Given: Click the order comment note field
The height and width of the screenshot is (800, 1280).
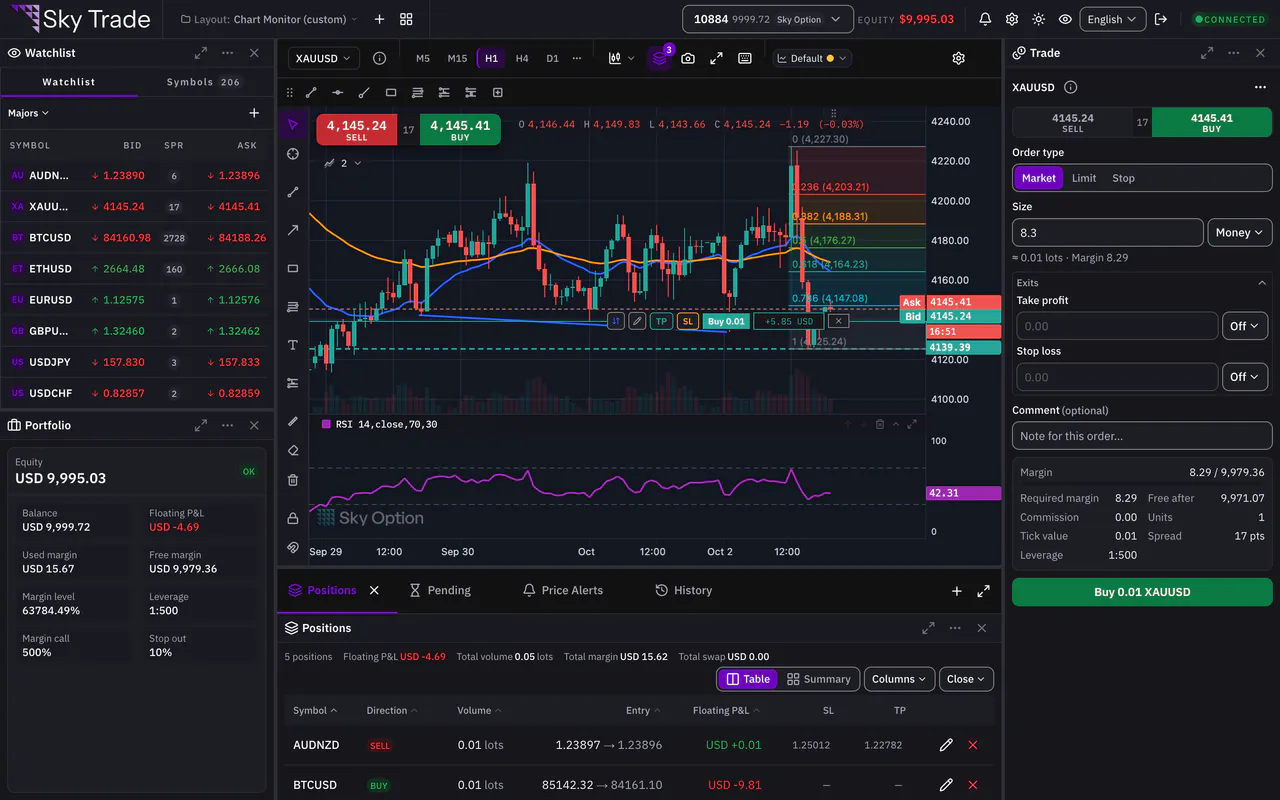Looking at the screenshot, I should pos(1142,436).
